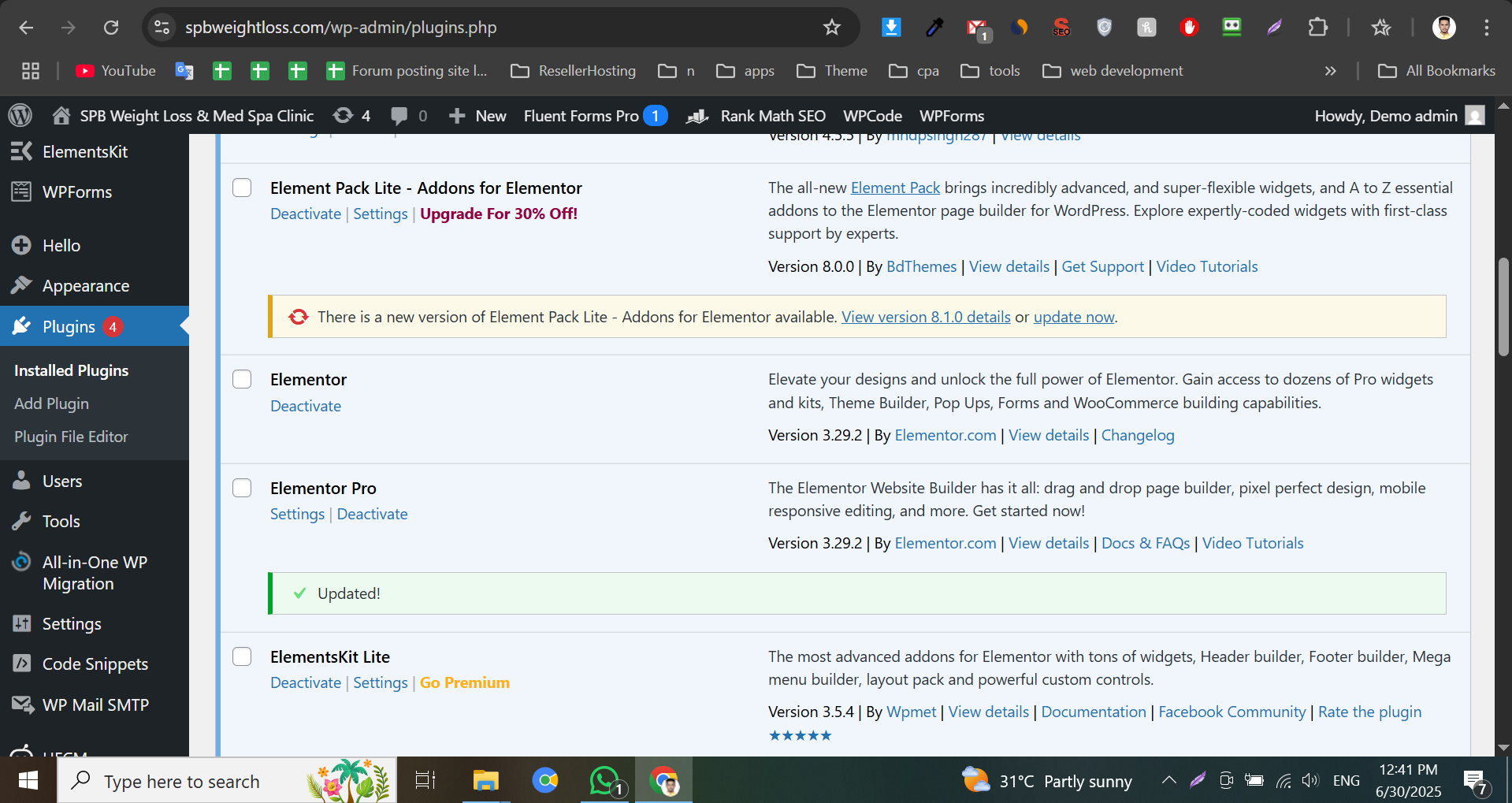Click the ENG language indicator
Image resolution: width=1512 pixels, height=803 pixels.
[1347, 781]
